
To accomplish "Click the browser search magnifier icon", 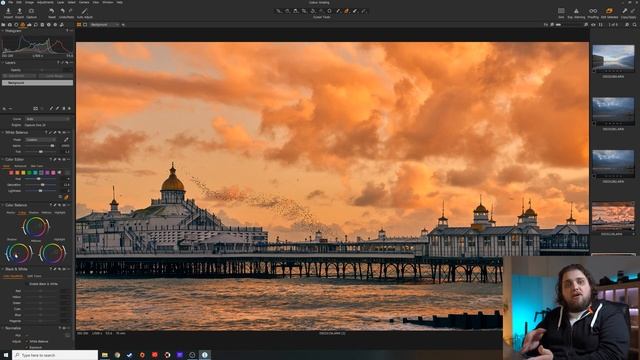I will pos(634,25).
